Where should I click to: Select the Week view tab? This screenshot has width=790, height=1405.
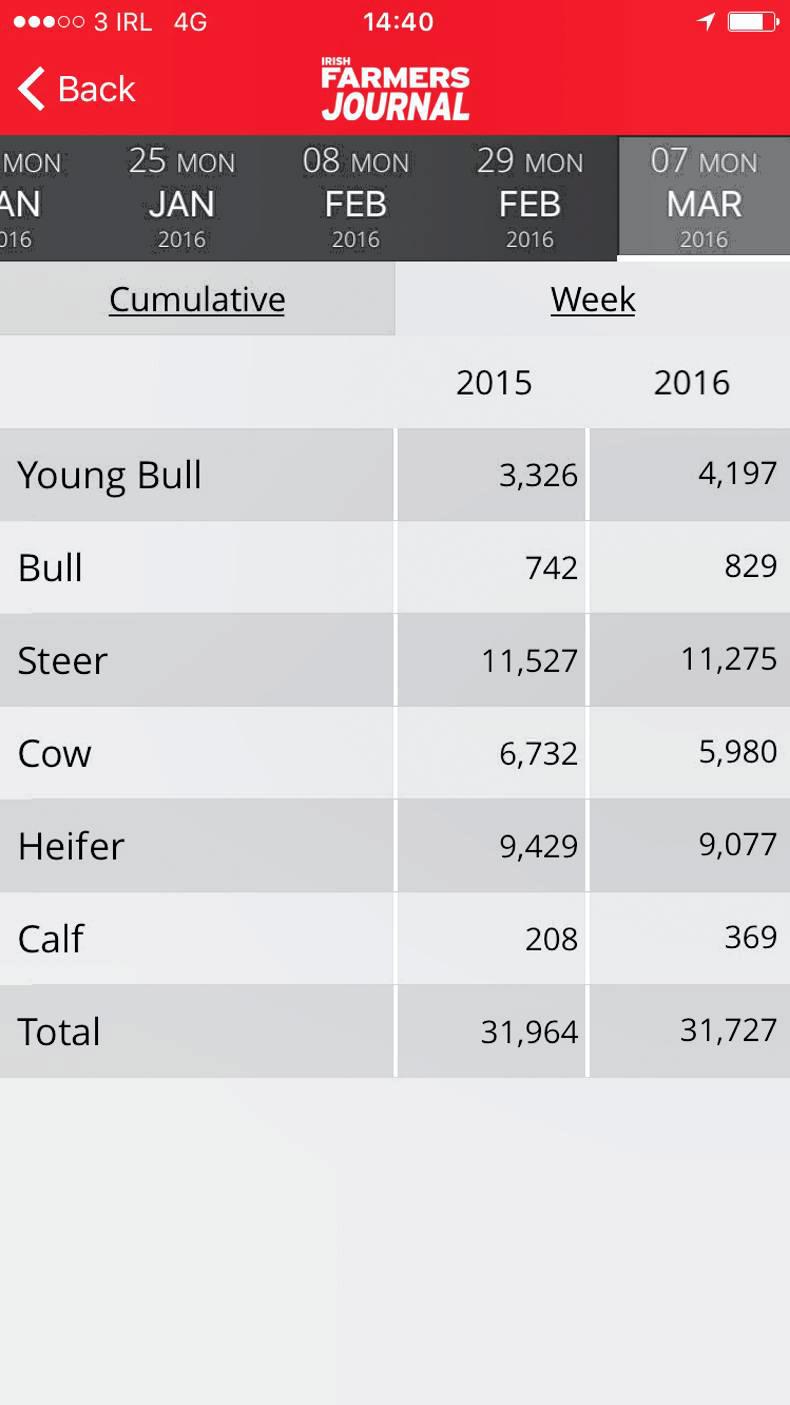click(x=593, y=299)
